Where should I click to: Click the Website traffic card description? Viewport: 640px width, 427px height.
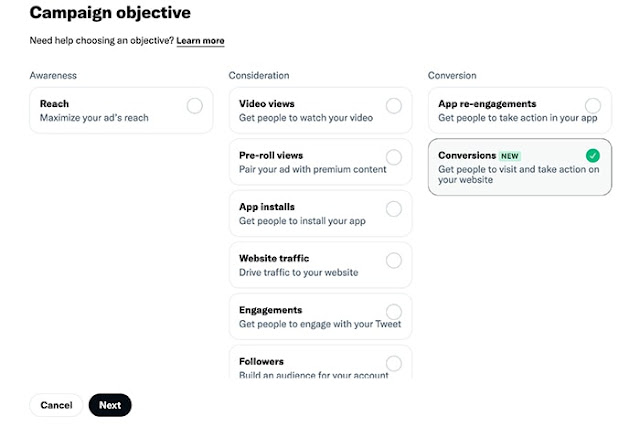click(298, 272)
